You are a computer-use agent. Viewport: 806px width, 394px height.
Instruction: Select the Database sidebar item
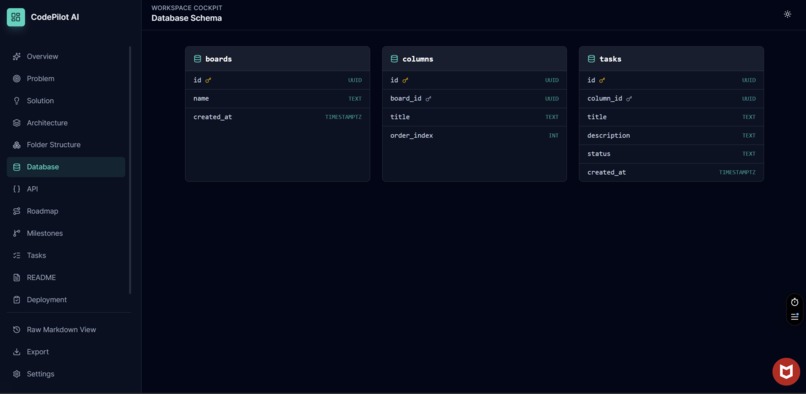tap(66, 167)
